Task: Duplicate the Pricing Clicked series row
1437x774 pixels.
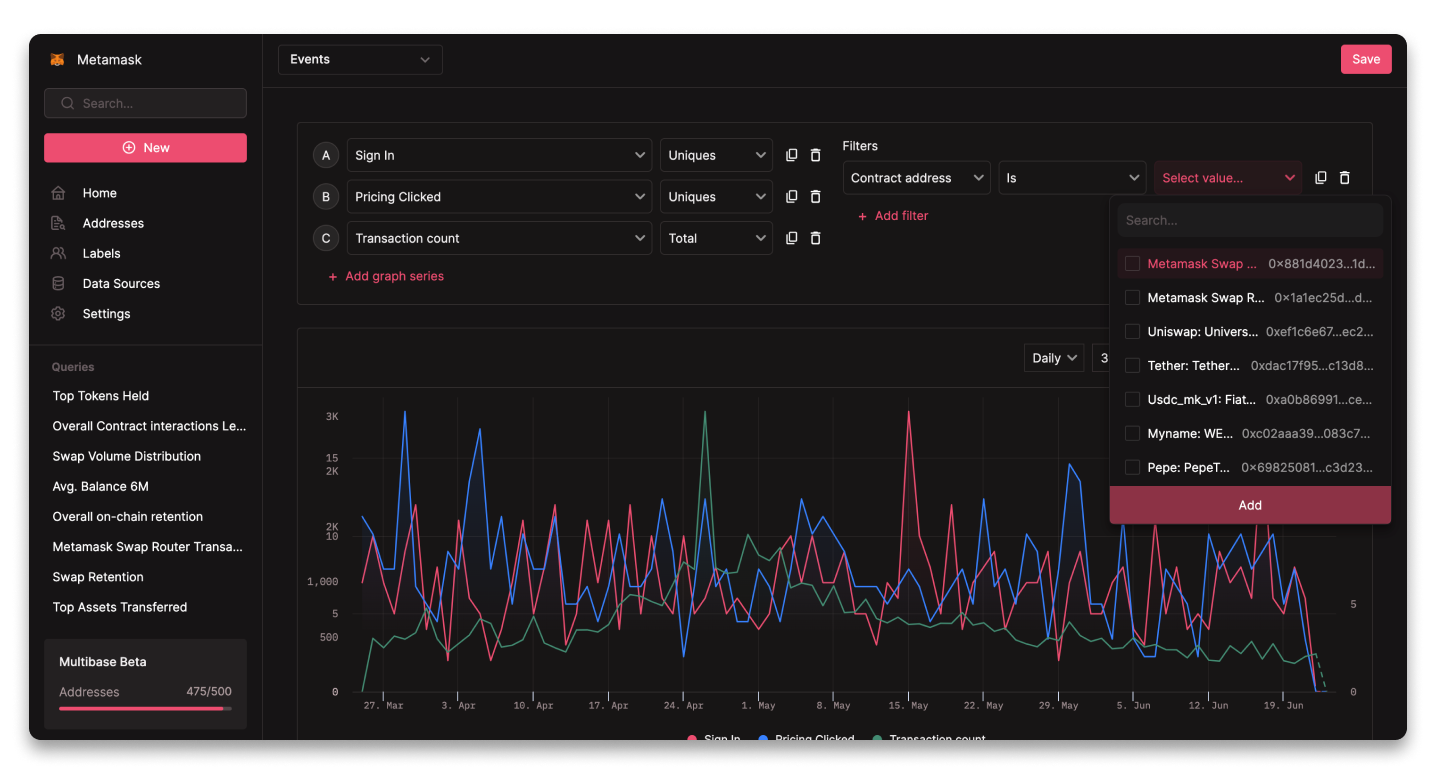Action: 792,197
